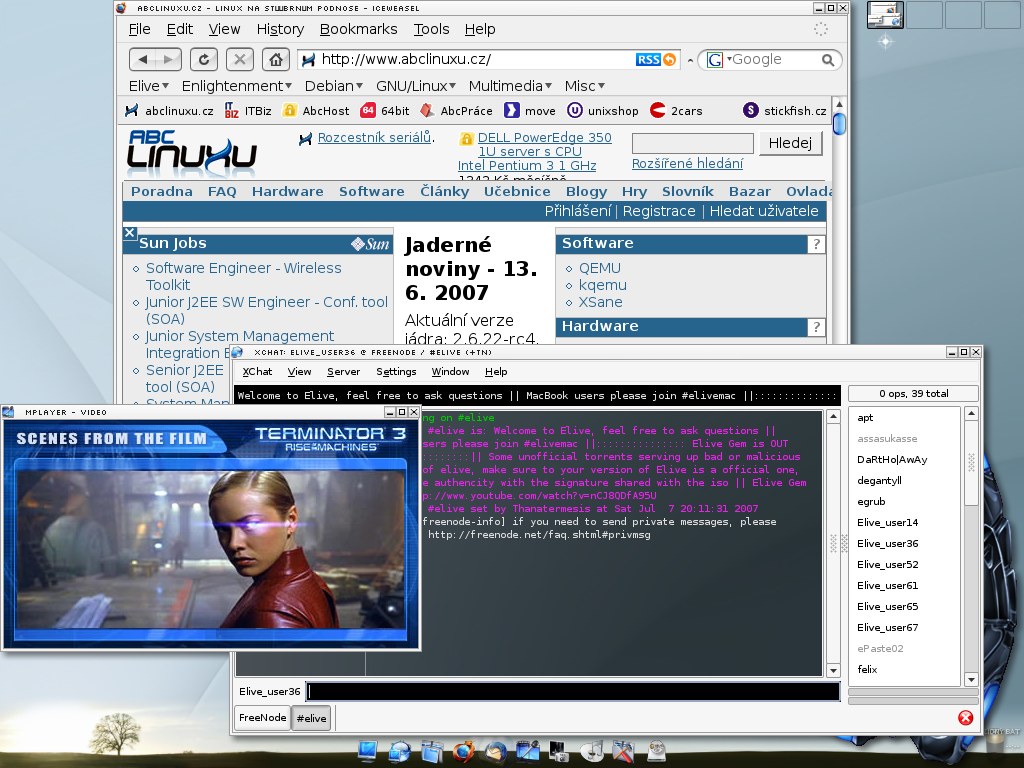Click the Hardware panel help question mark
The width and height of the screenshot is (1024, 768).
pyautogui.click(x=816, y=327)
